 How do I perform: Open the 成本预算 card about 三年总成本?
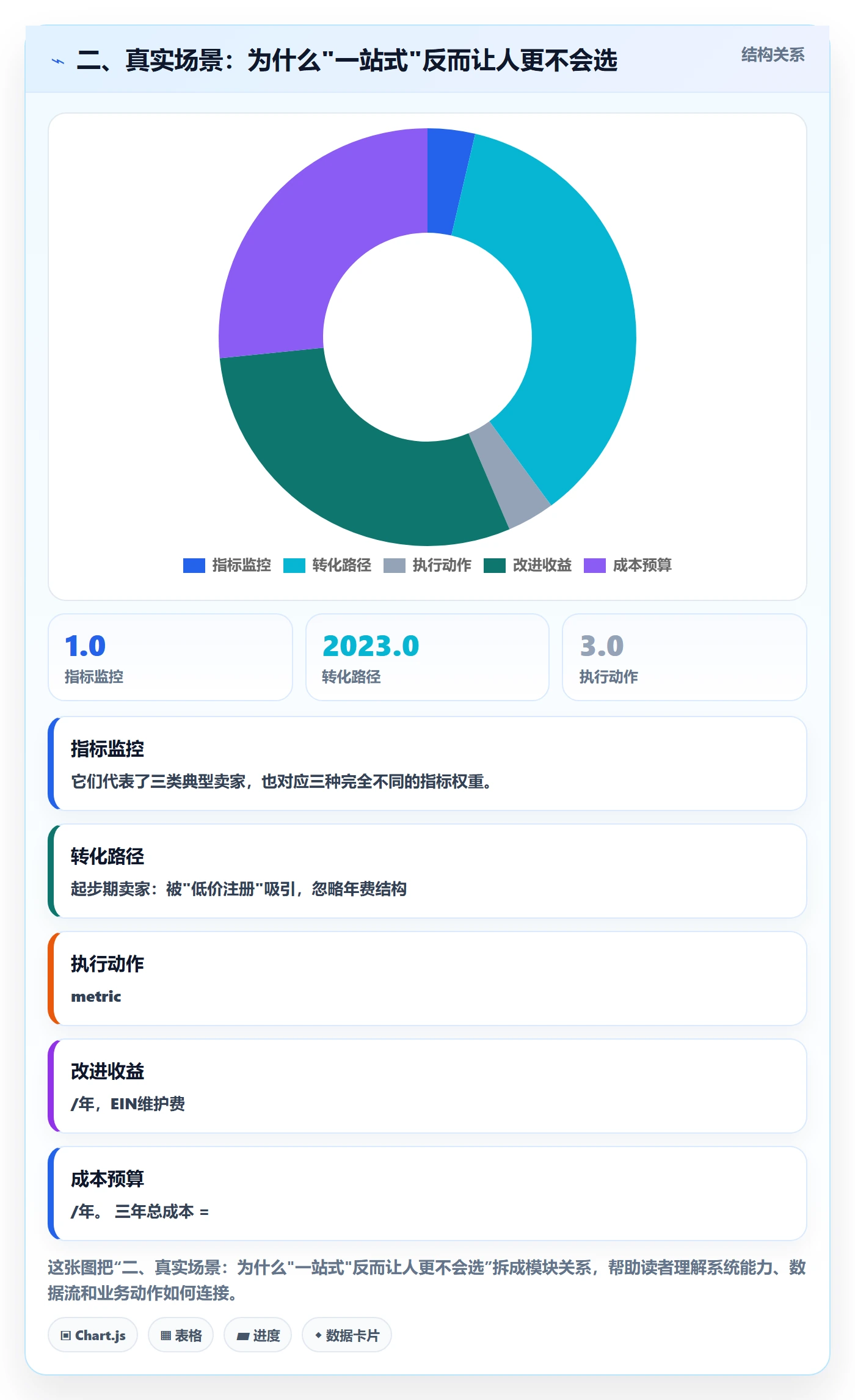click(428, 1194)
